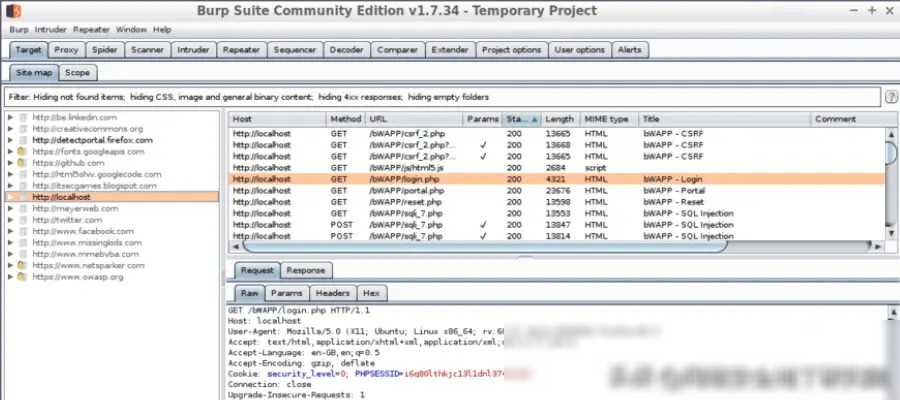Click the page icon beside detectportal.firefox.com

(x=23, y=140)
